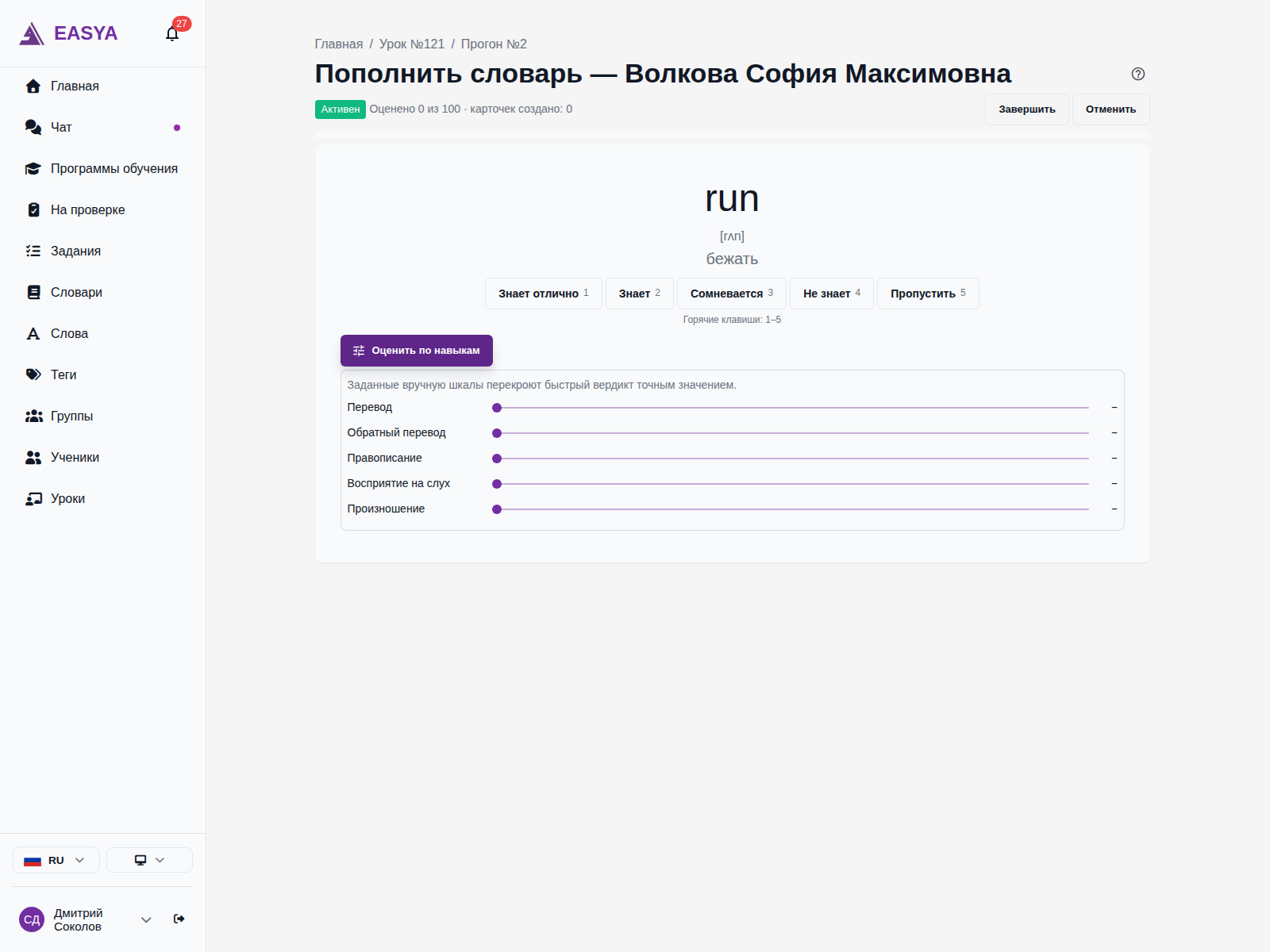Click the students icon for Ученики
1270x952 pixels.
[x=33, y=457]
